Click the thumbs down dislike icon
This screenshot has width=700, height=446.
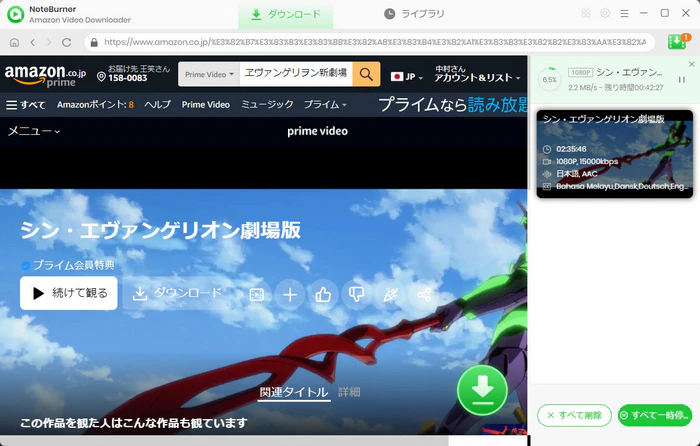pos(357,295)
